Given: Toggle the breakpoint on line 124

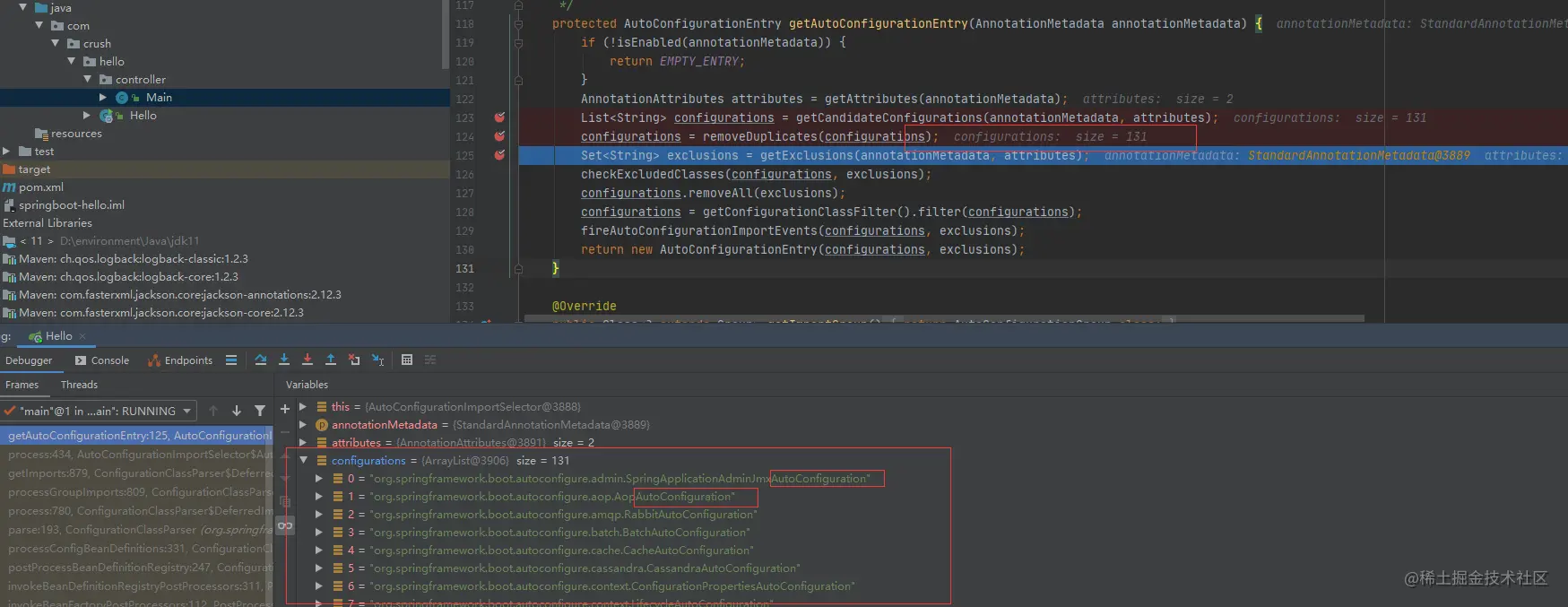Looking at the screenshot, I should pyautogui.click(x=499, y=136).
